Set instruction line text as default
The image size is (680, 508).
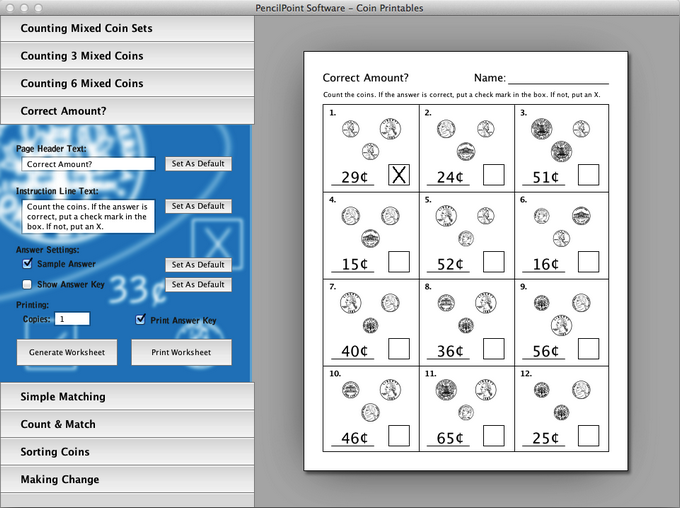(x=197, y=206)
